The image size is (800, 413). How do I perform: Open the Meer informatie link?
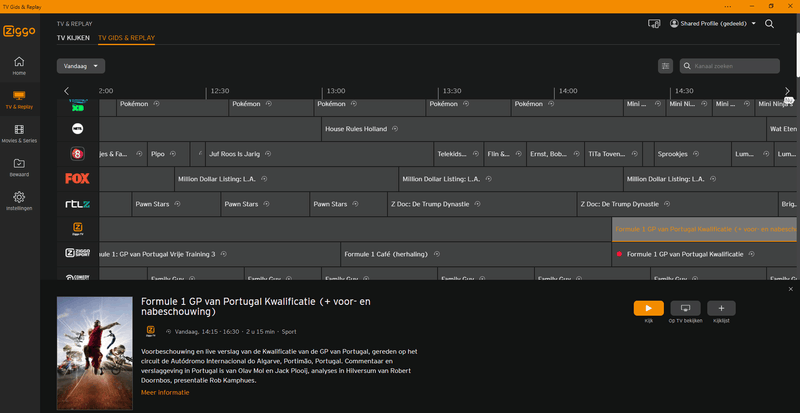point(165,393)
